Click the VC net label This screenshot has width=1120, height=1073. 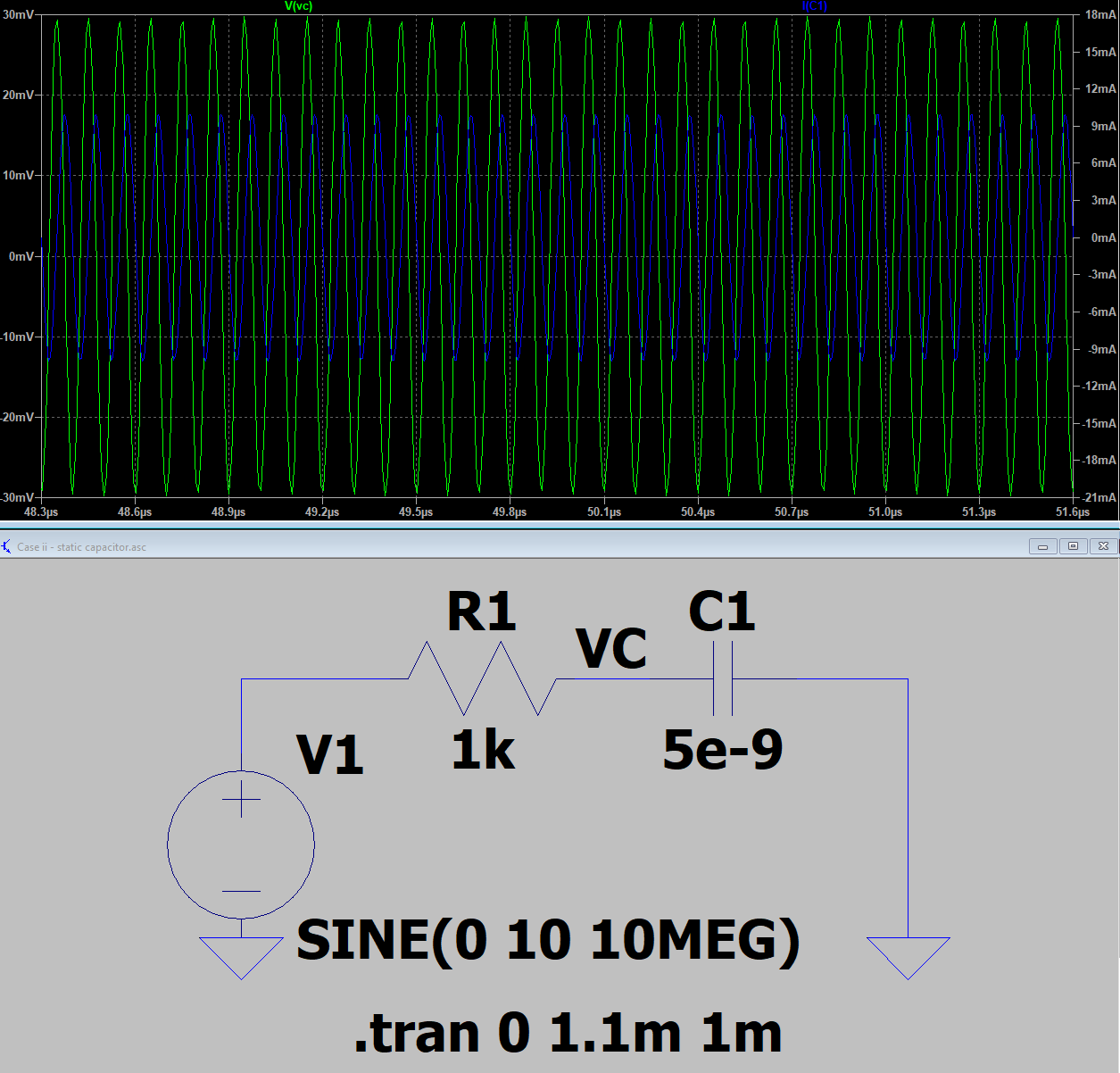pos(611,649)
